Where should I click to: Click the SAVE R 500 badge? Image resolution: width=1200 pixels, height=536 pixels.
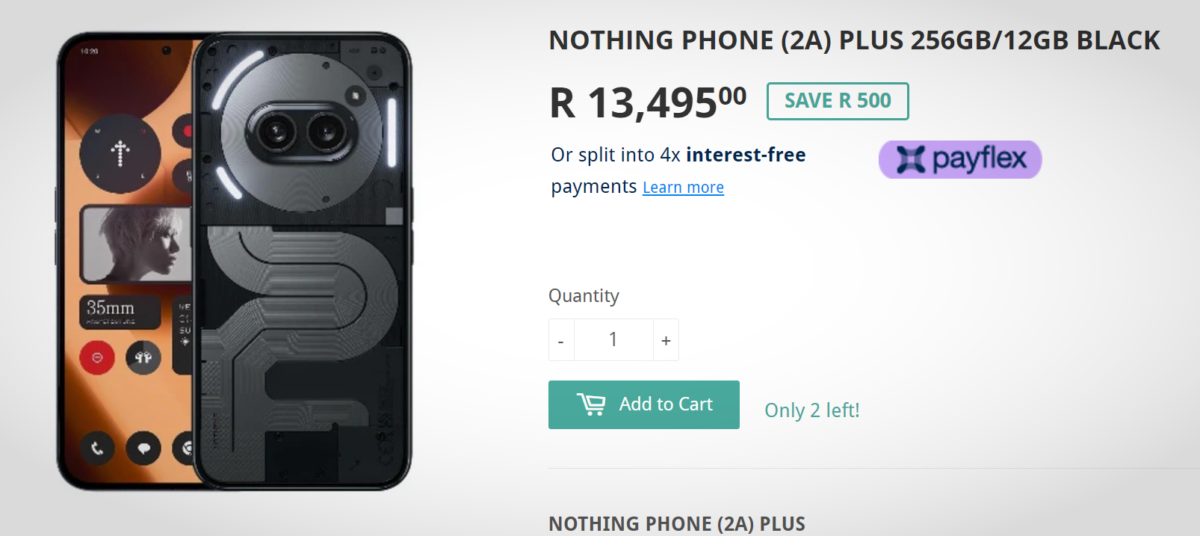click(837, 101)
